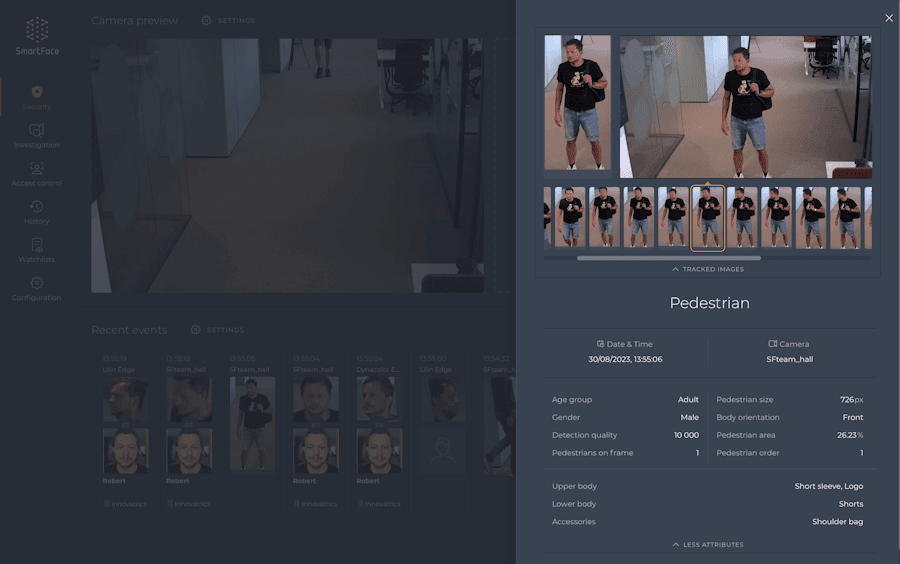Viewport: 900px width, 564px height.
Task: Click the Detection quality value 10 000
Action: 686,435
